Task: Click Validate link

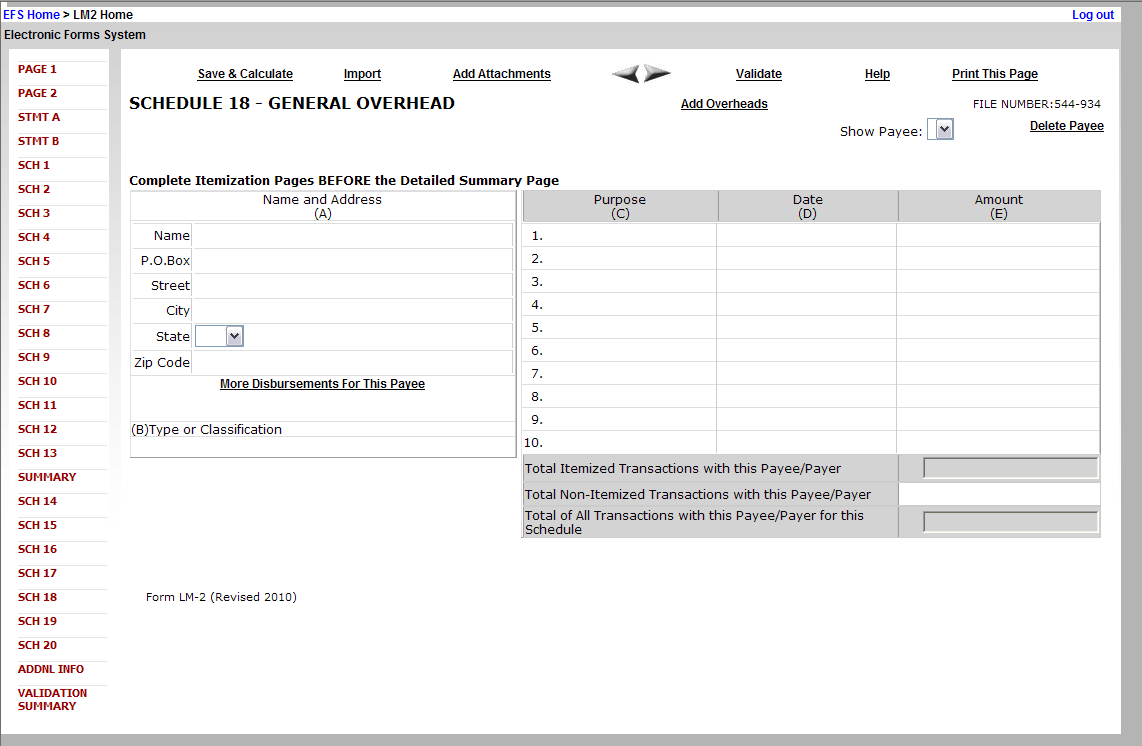Action: coord(758,74)
